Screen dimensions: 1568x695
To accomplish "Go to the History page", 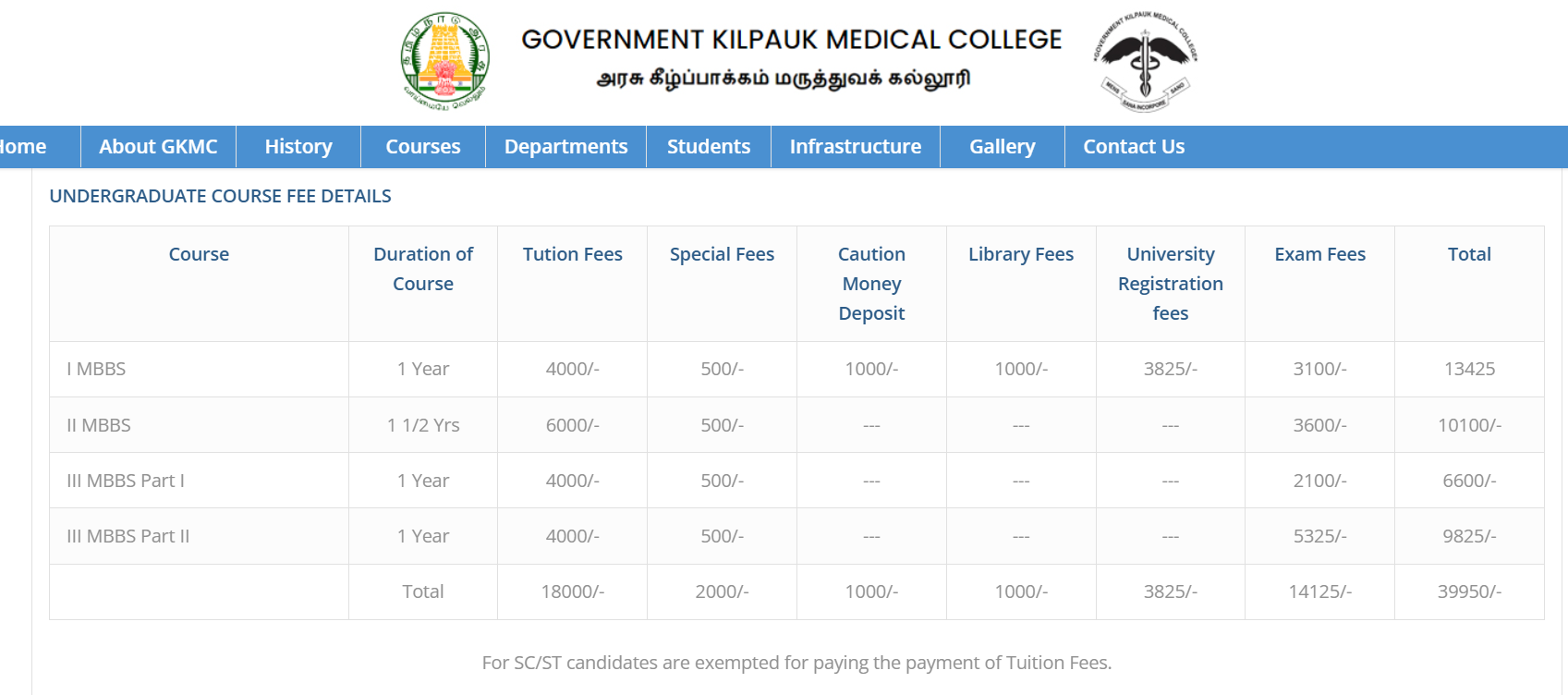I will (x=298, y=147).
